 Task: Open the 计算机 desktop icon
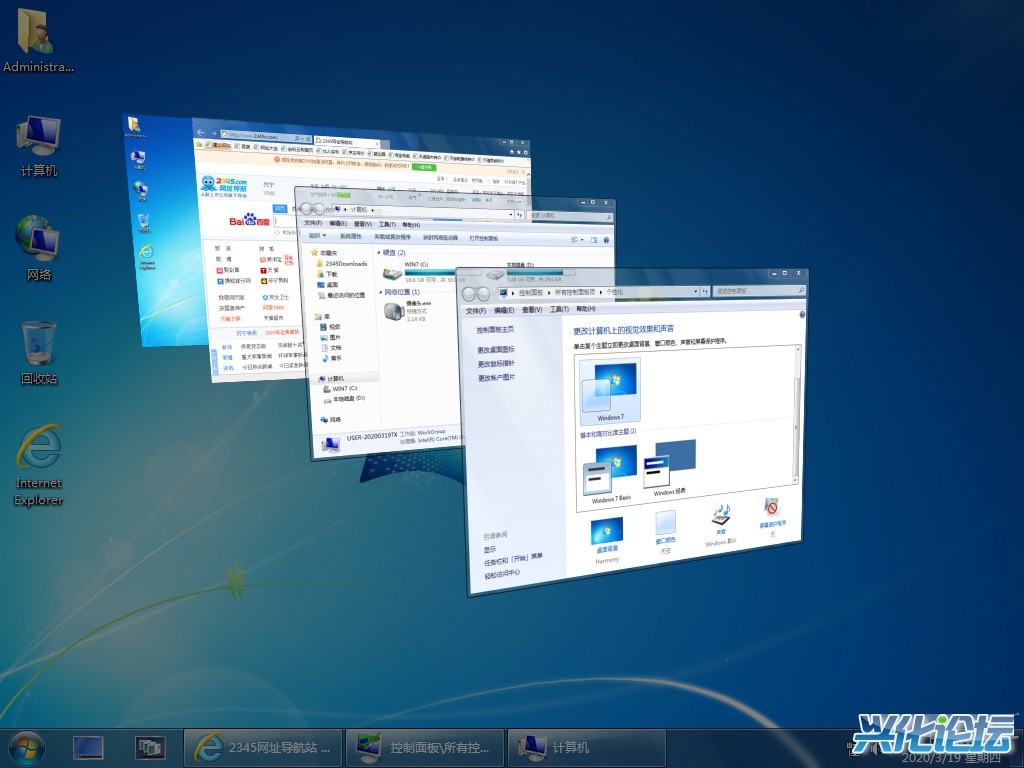click(x=39, y=146)
